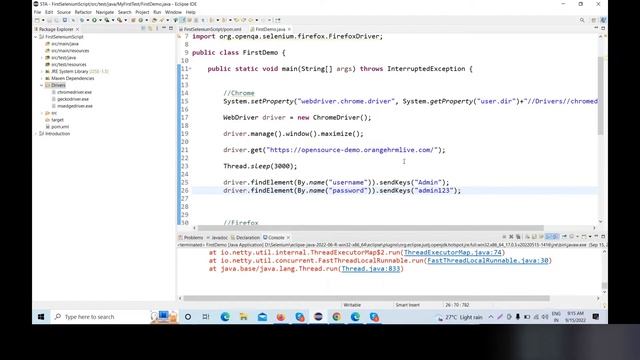
Task: Click Collapse All in Package Explorer
Action: tap(143, 29)
